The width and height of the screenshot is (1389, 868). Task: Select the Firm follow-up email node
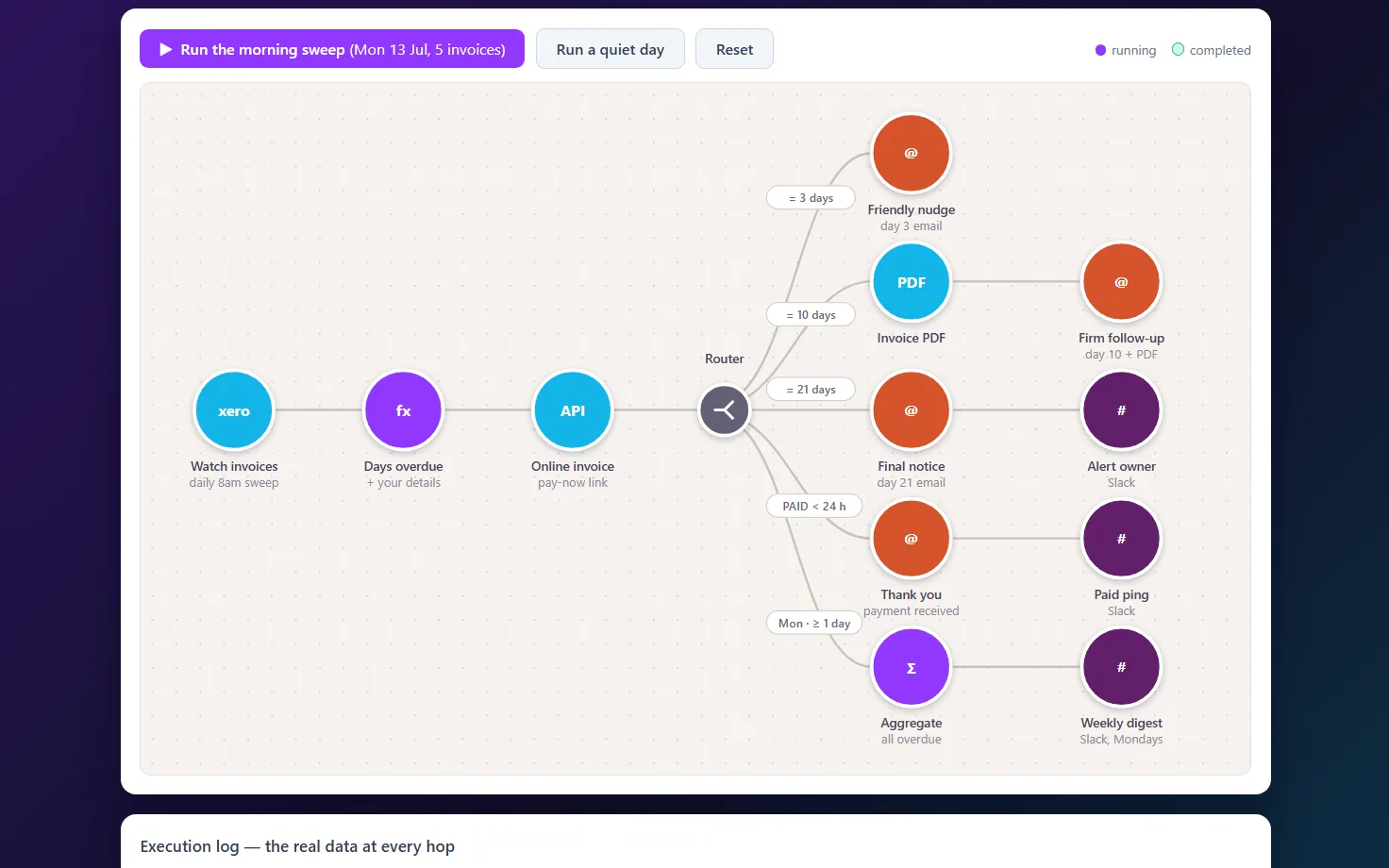click(x=1122, y=282)
